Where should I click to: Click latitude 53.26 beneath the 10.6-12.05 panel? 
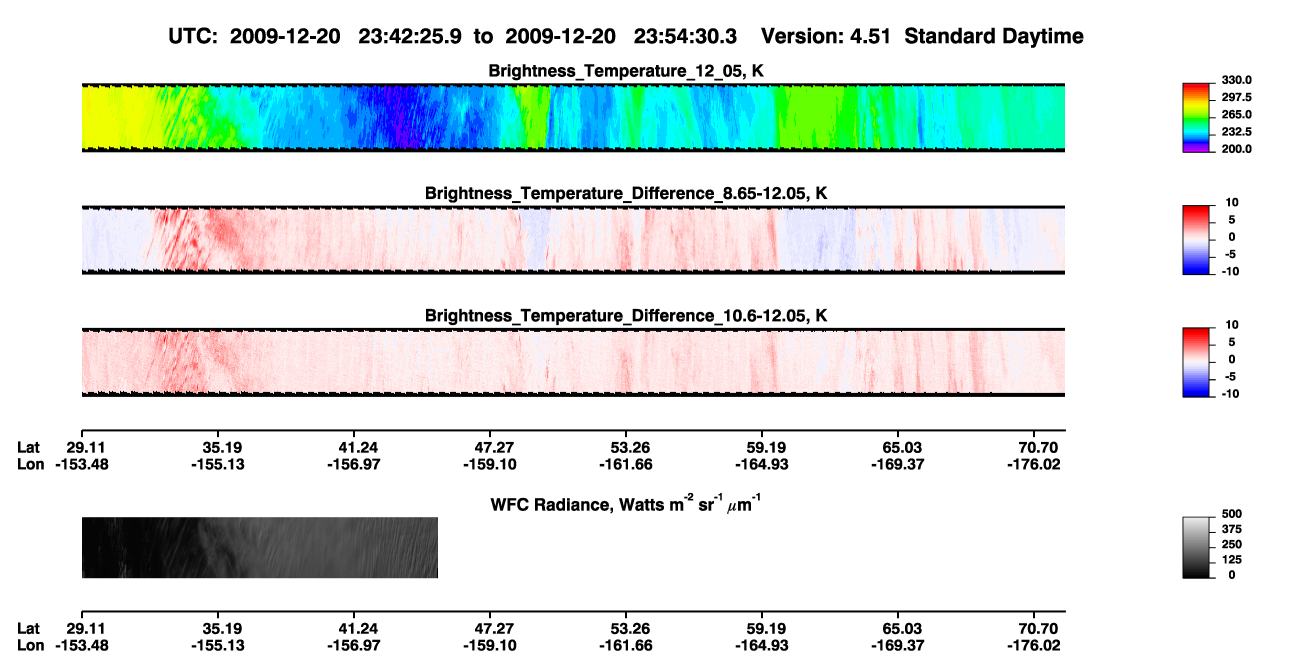tap(626, 448)
